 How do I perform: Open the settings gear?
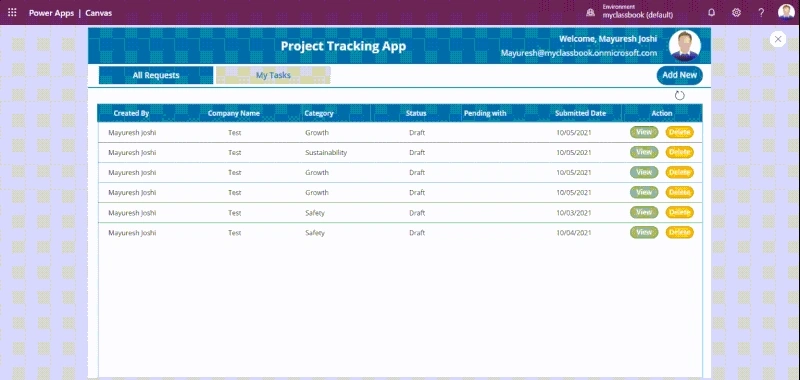coord(736,13)
